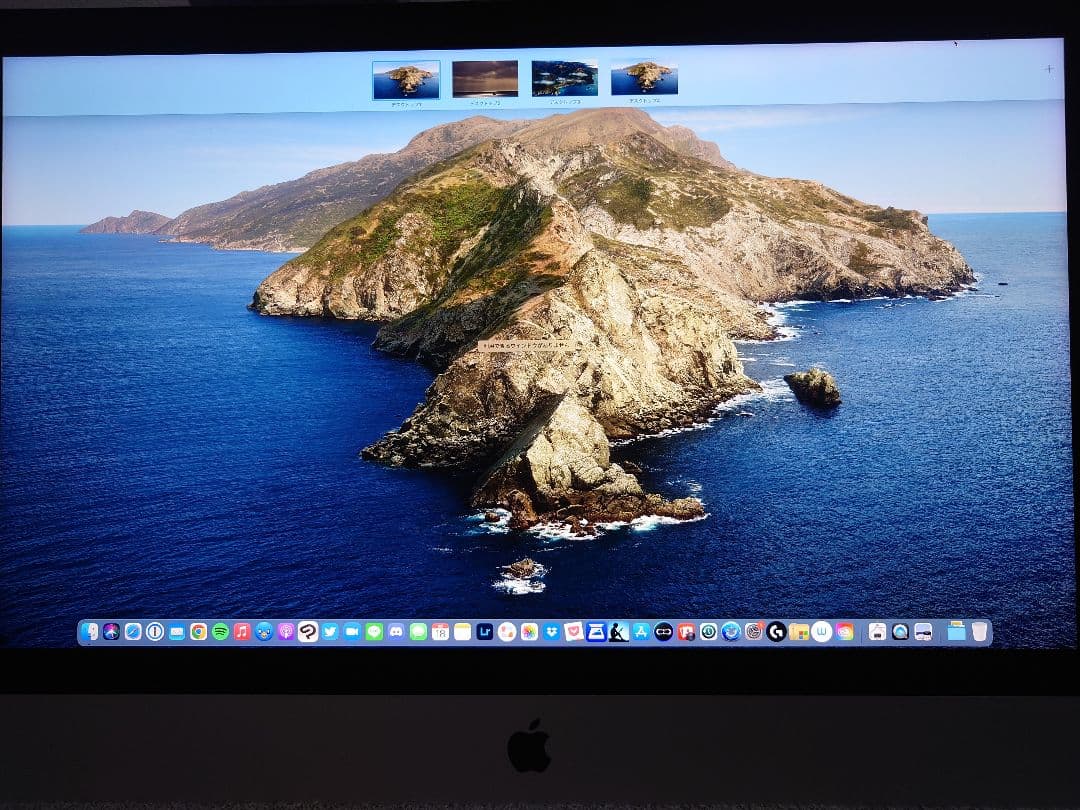
Task: Add a new desktop with plus button
Action: tap(1048, 69)
